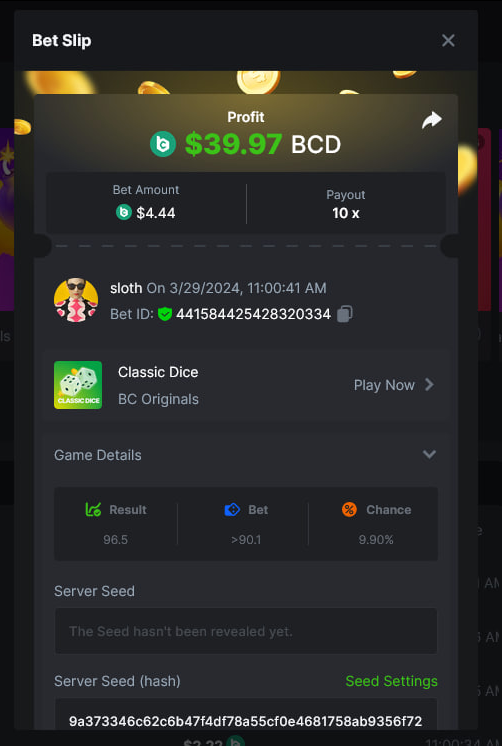Click the BCD coin icon beside profit
This screenshot has width=502, height=746.
point(163,144)
